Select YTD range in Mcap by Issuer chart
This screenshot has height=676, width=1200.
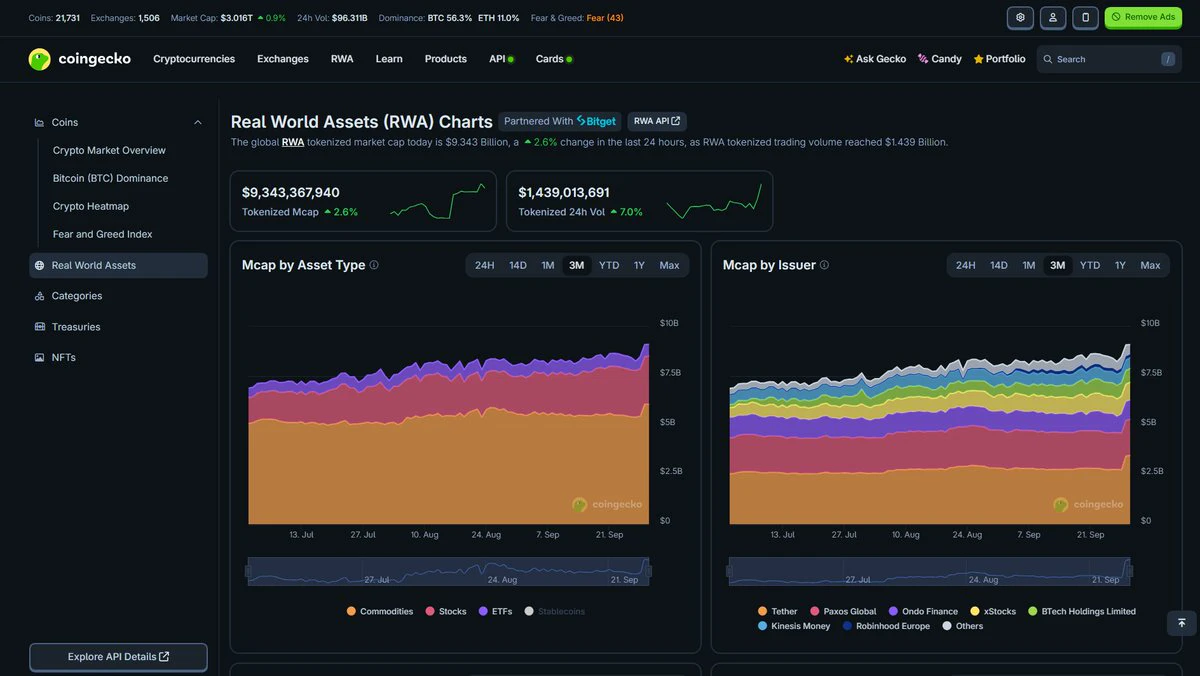click(x=1090, y=265)
